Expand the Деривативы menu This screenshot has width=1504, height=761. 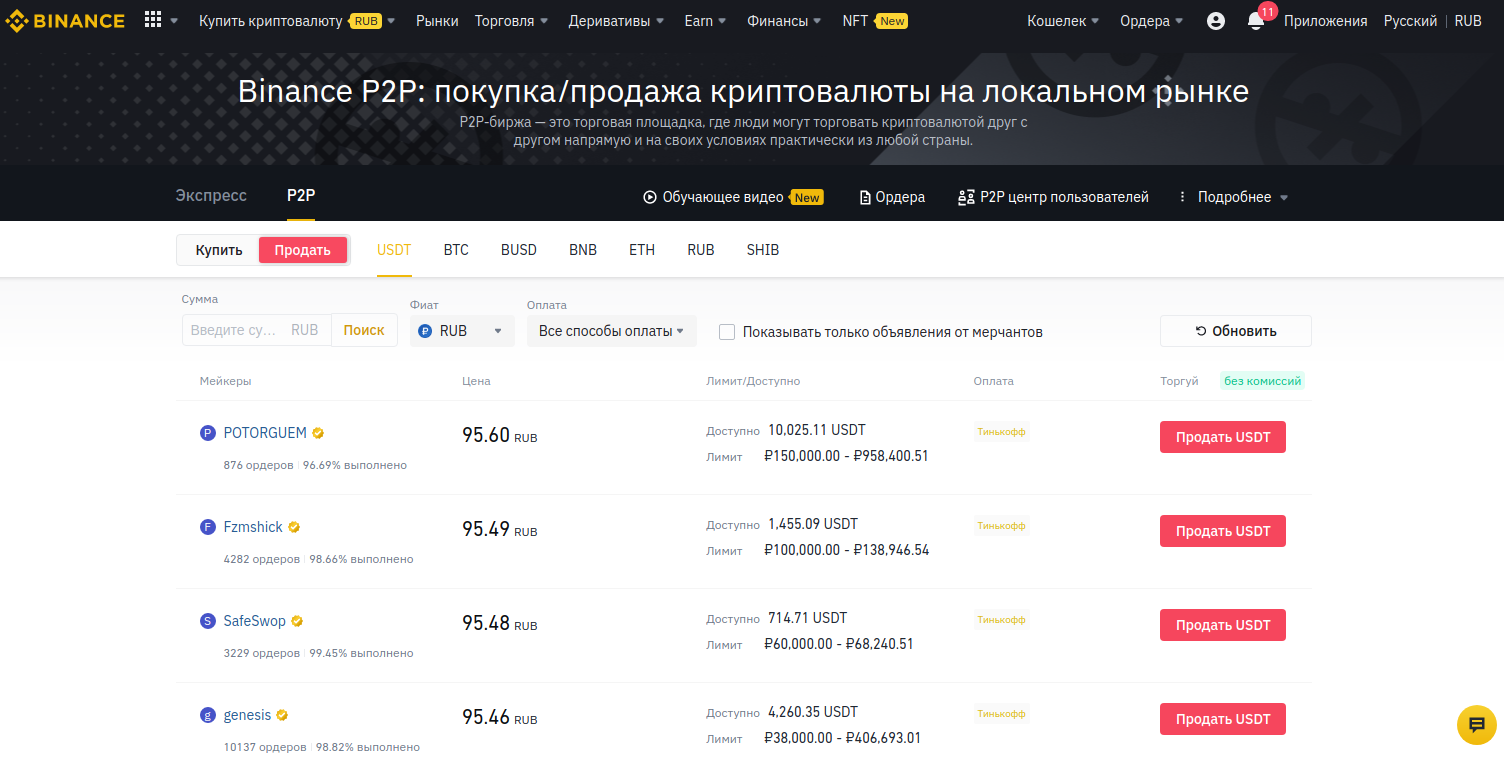point(616,21)
